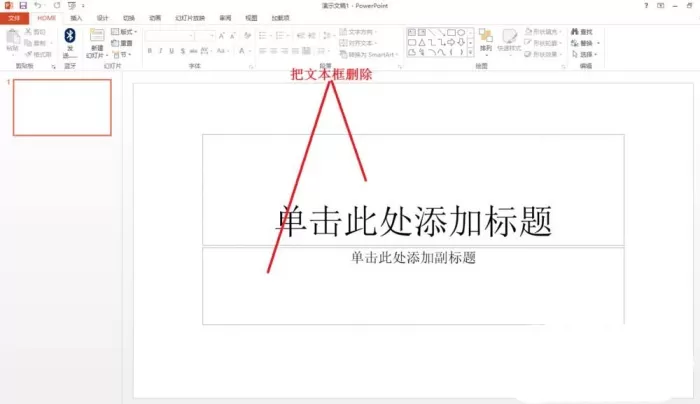Open the slide Layout dropdown
Screen dimensions: 700x404
point(124,32)
